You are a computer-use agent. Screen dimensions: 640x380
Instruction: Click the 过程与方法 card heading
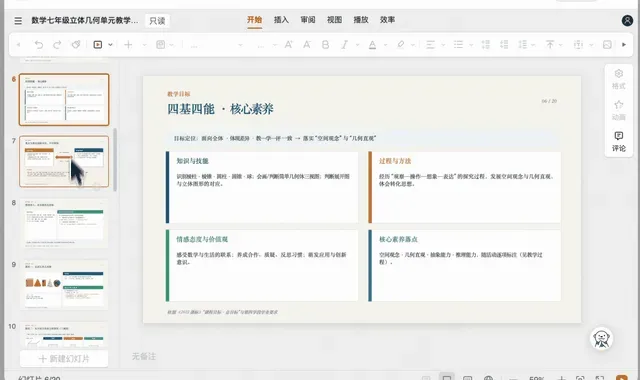click(x=395, y=161)
